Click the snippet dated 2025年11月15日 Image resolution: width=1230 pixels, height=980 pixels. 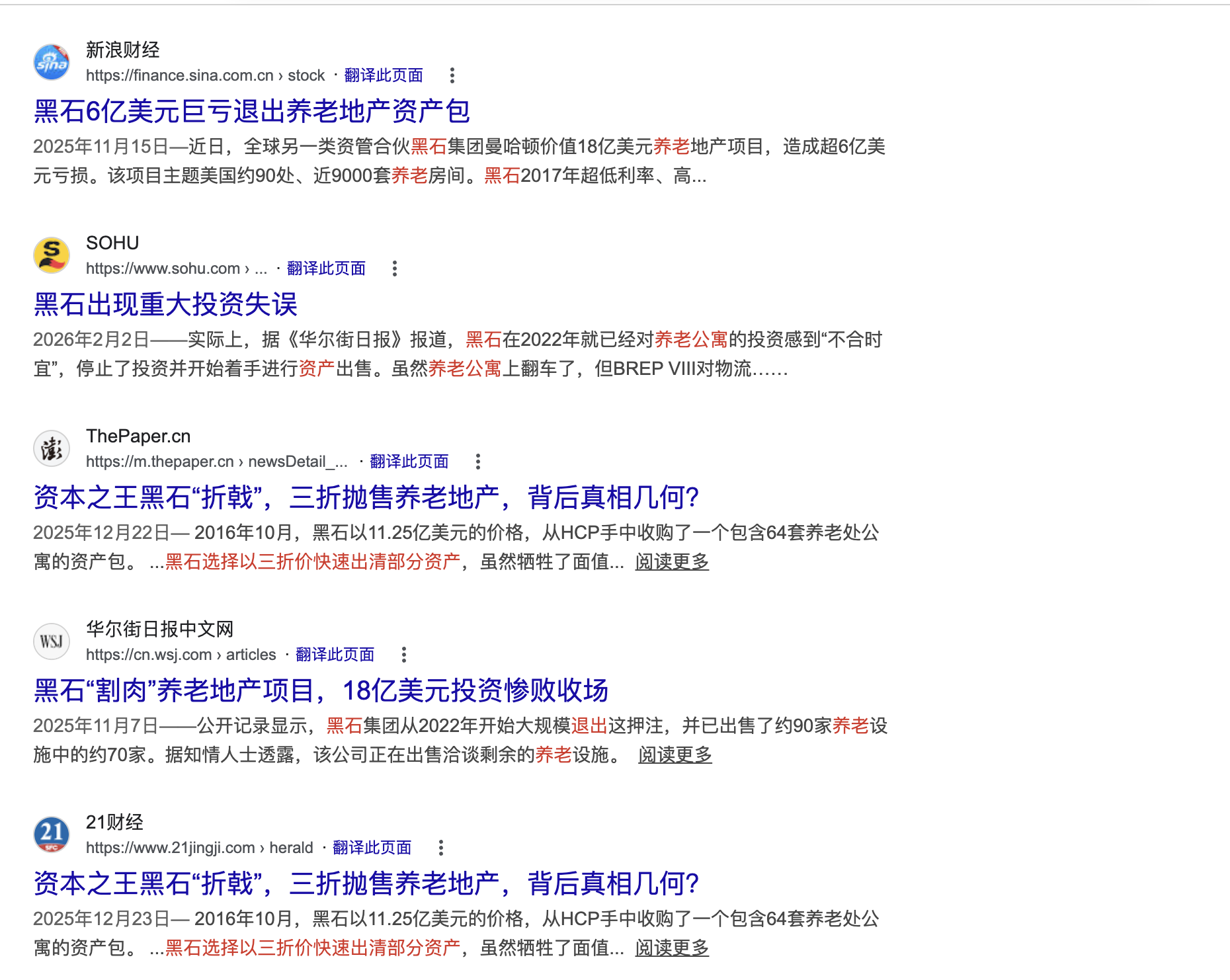pos(460,161)
